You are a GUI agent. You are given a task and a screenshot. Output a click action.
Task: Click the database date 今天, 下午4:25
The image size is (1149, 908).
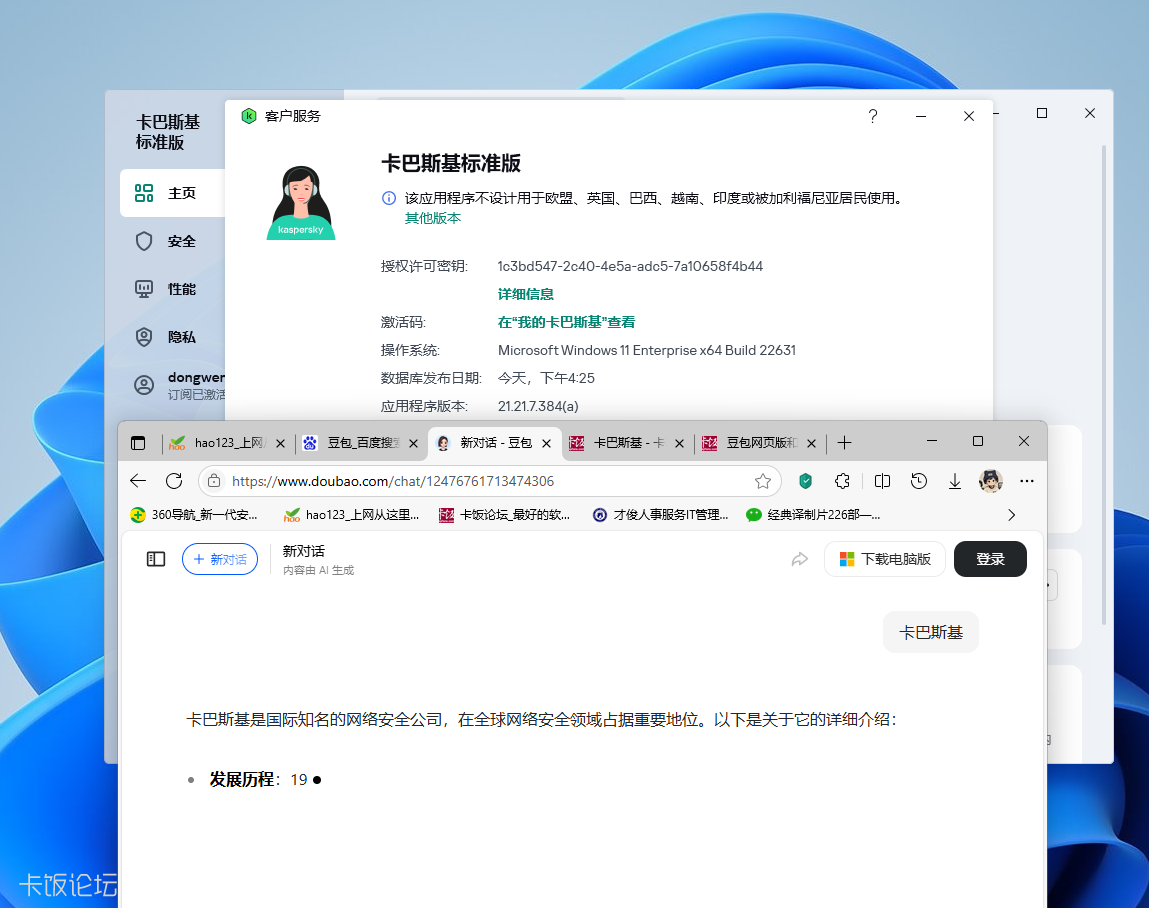point(546,378)
